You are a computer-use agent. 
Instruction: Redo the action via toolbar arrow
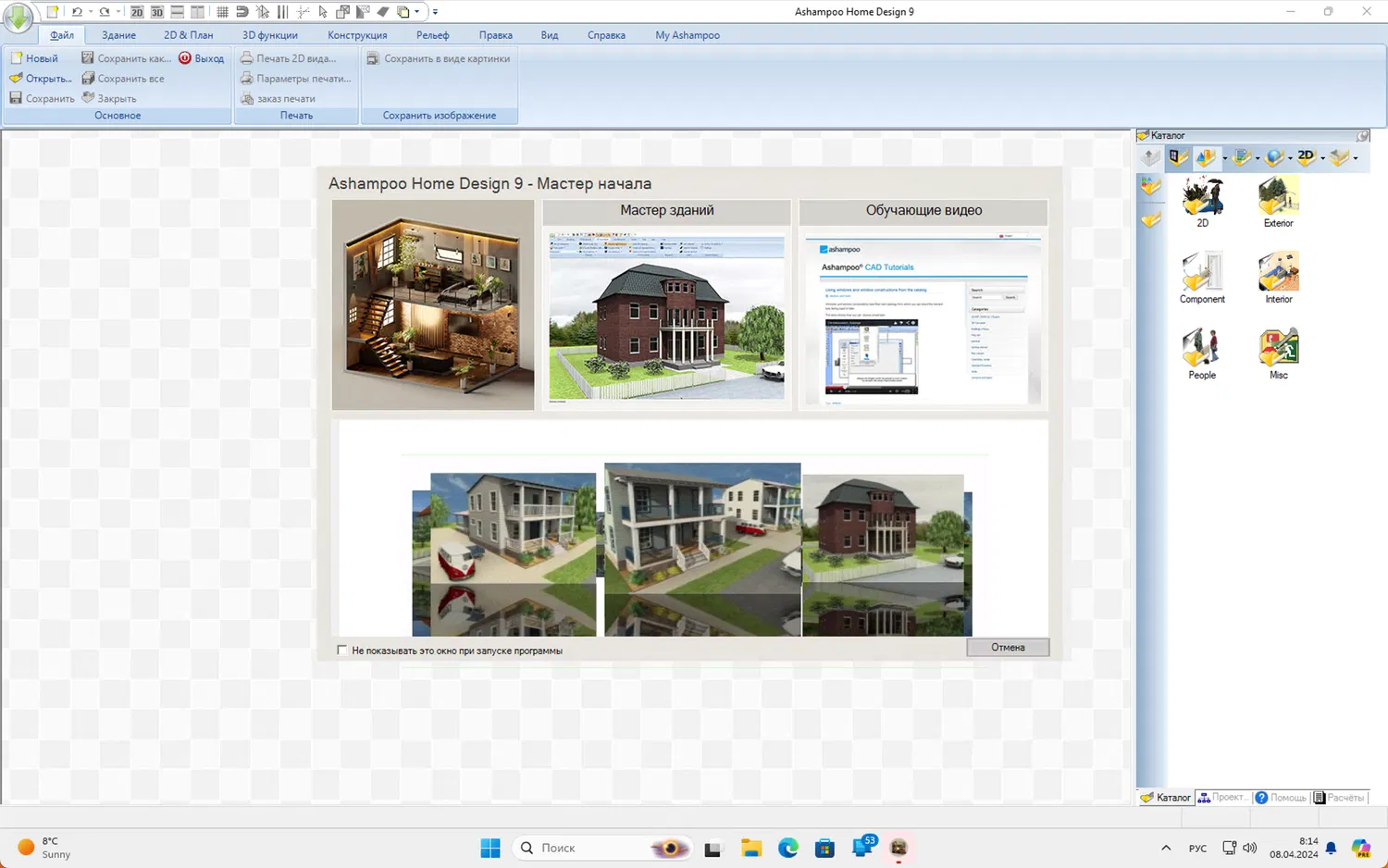(x=105, y=12)
